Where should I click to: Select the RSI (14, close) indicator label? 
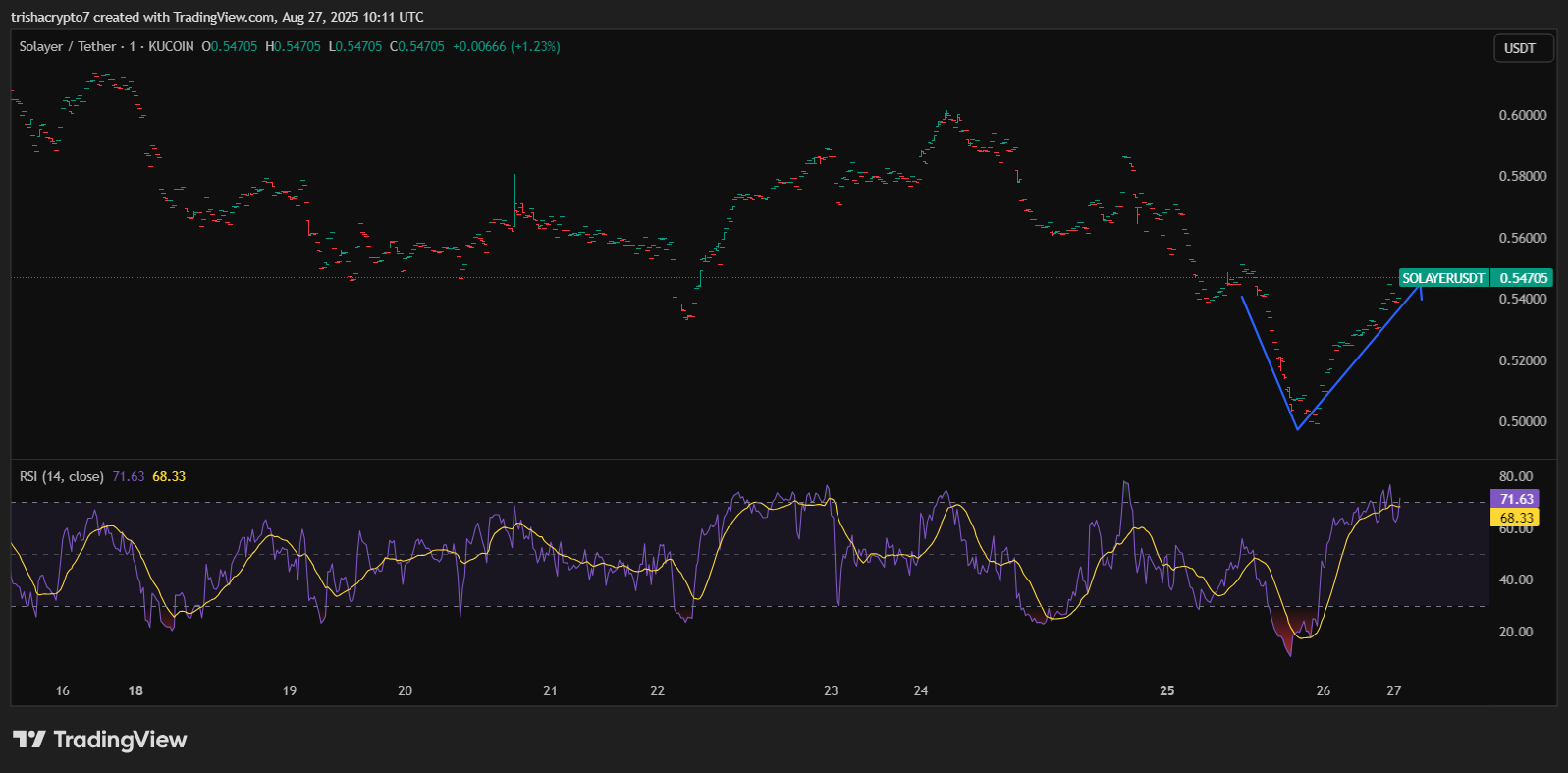coord(61,476)
